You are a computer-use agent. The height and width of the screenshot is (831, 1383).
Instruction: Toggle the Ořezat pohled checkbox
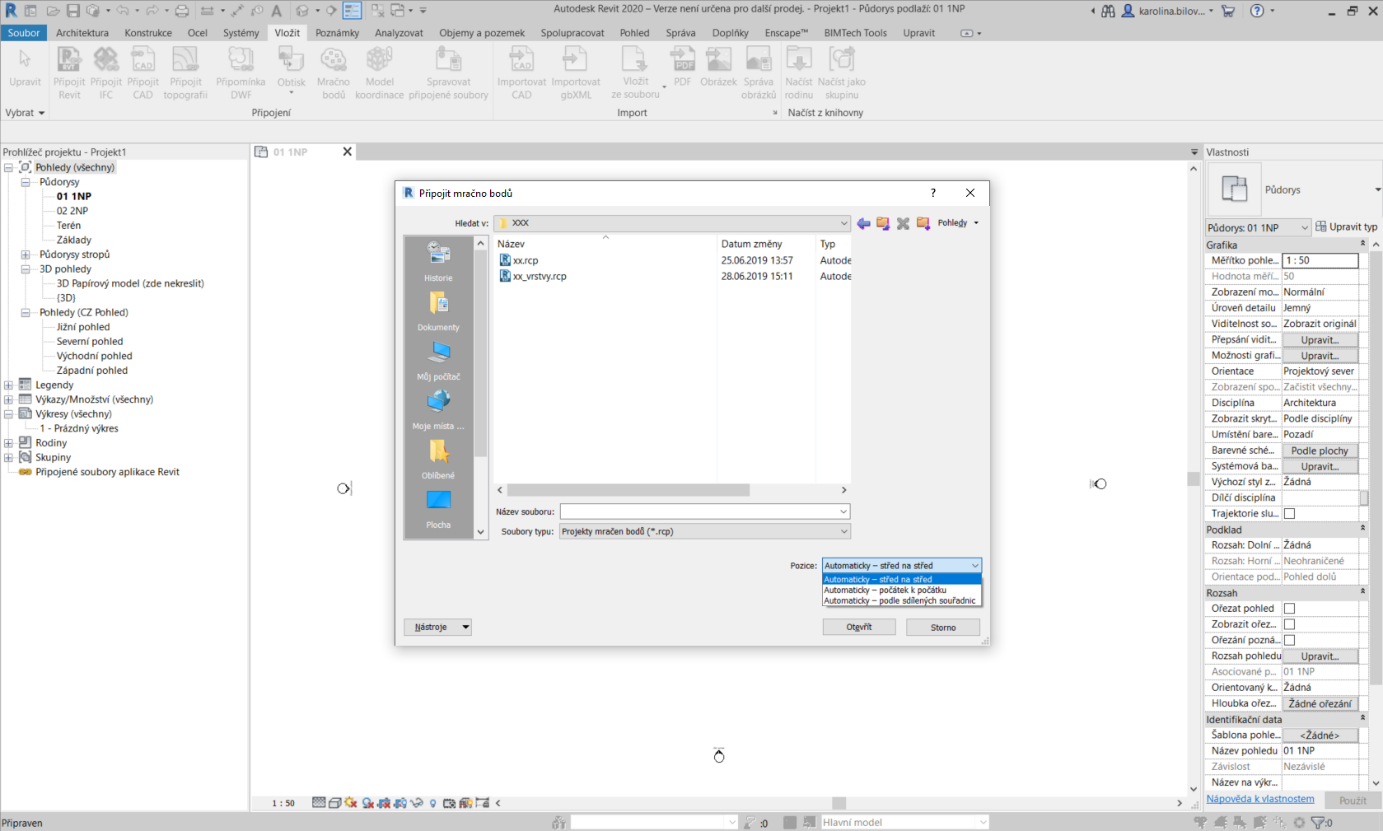pyautogui.click(x=1289, y=608)
